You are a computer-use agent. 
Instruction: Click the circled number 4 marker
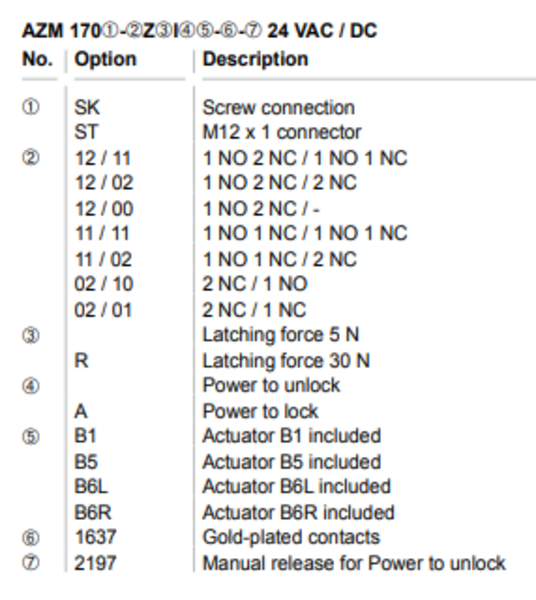(x=31, y=386)
